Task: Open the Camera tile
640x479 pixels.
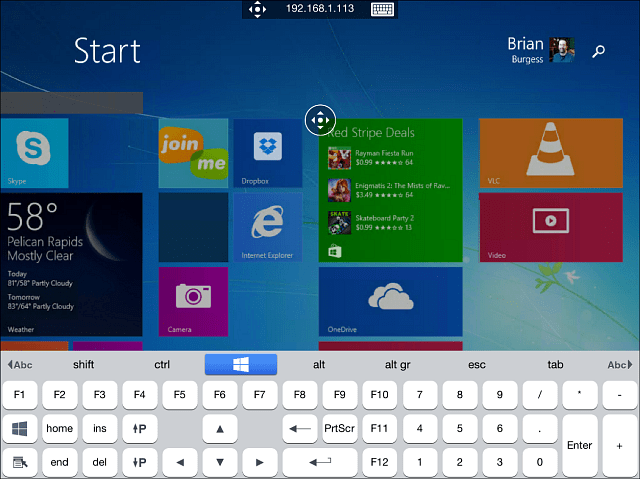Action: 193,302
